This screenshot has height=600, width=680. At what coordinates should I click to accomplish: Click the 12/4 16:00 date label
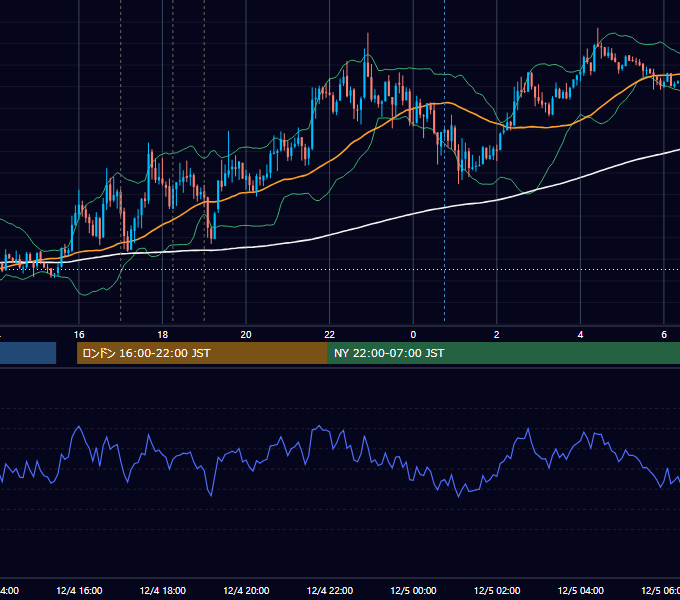click(x=79, y=591)
